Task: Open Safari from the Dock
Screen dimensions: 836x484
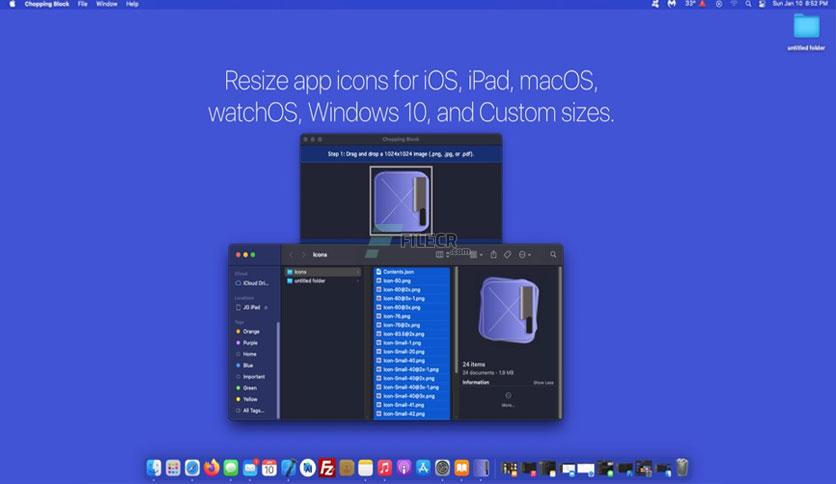Action: (192, 468)
